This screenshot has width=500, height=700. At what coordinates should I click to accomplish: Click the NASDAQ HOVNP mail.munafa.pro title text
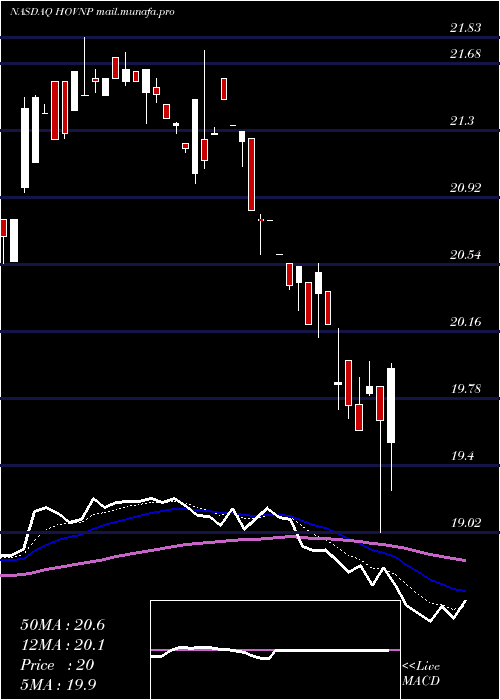click(x=92, y=12)
